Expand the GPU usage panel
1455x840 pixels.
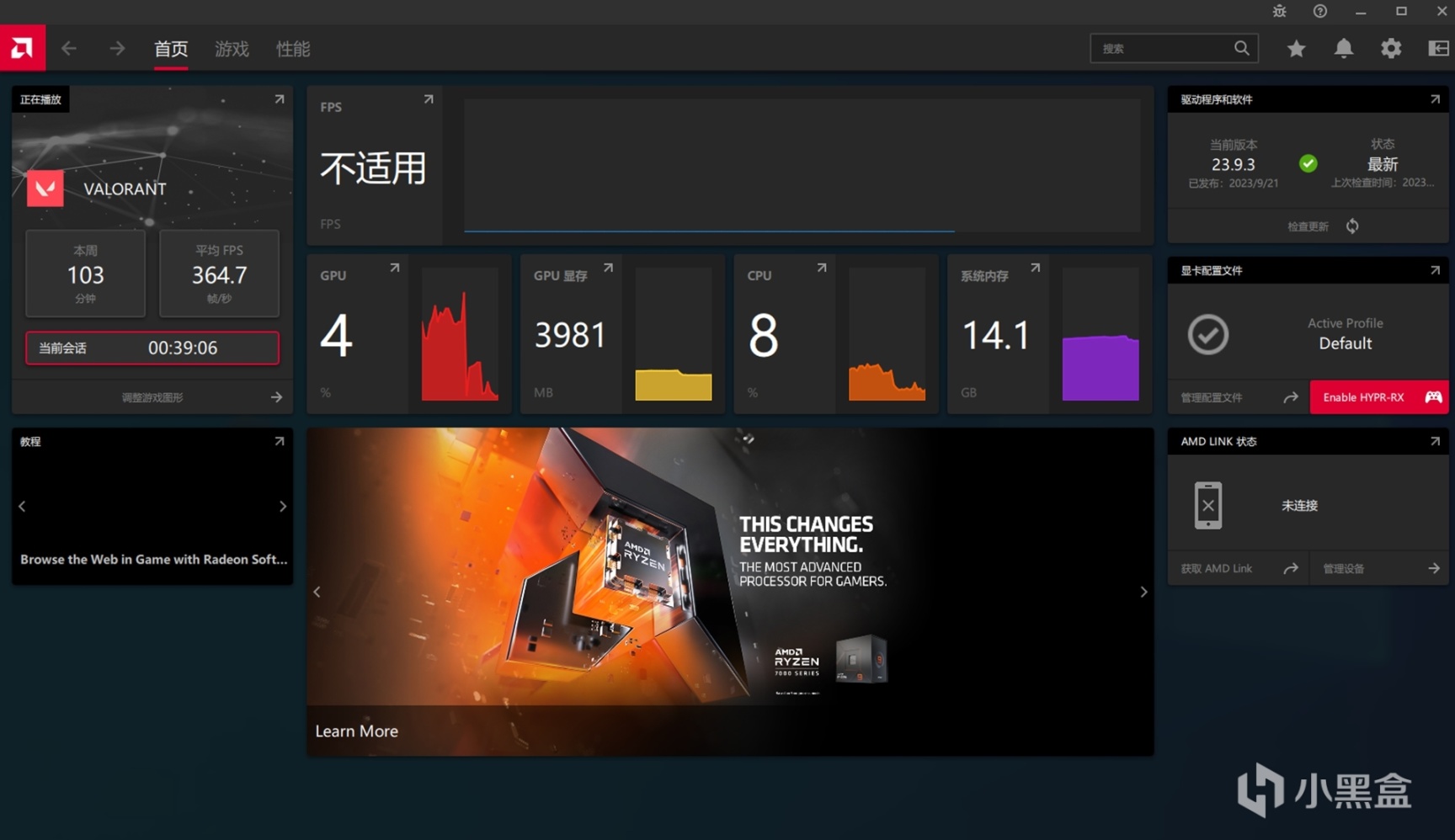[x=395, y=268]
